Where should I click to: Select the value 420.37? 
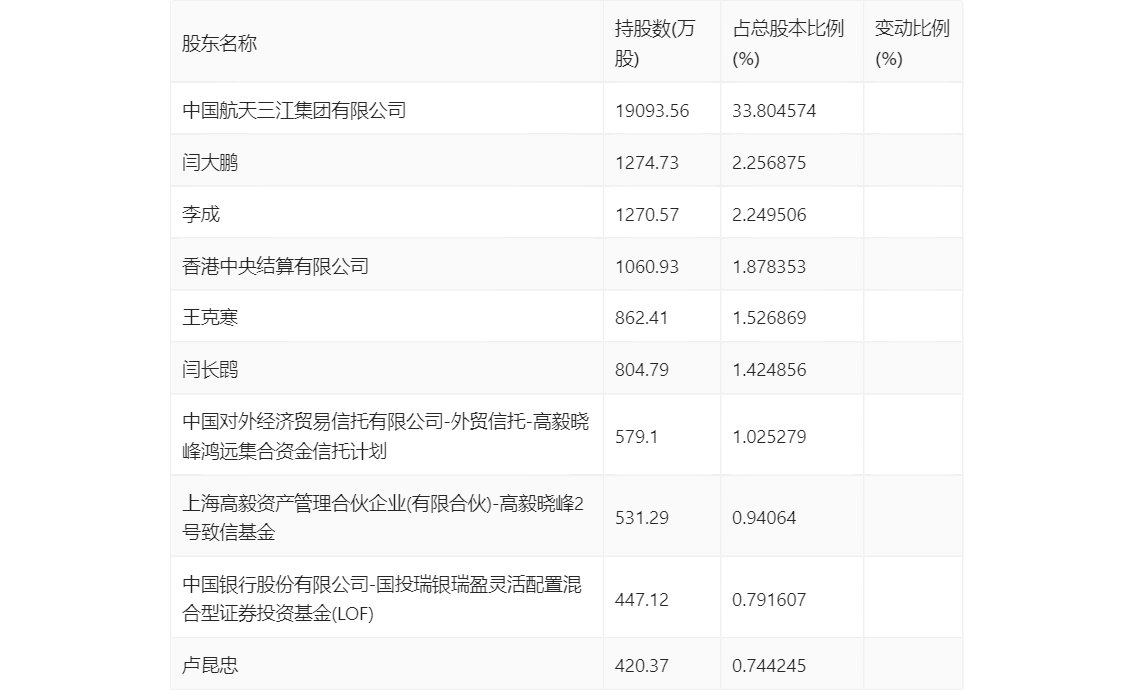pos(641,665)
